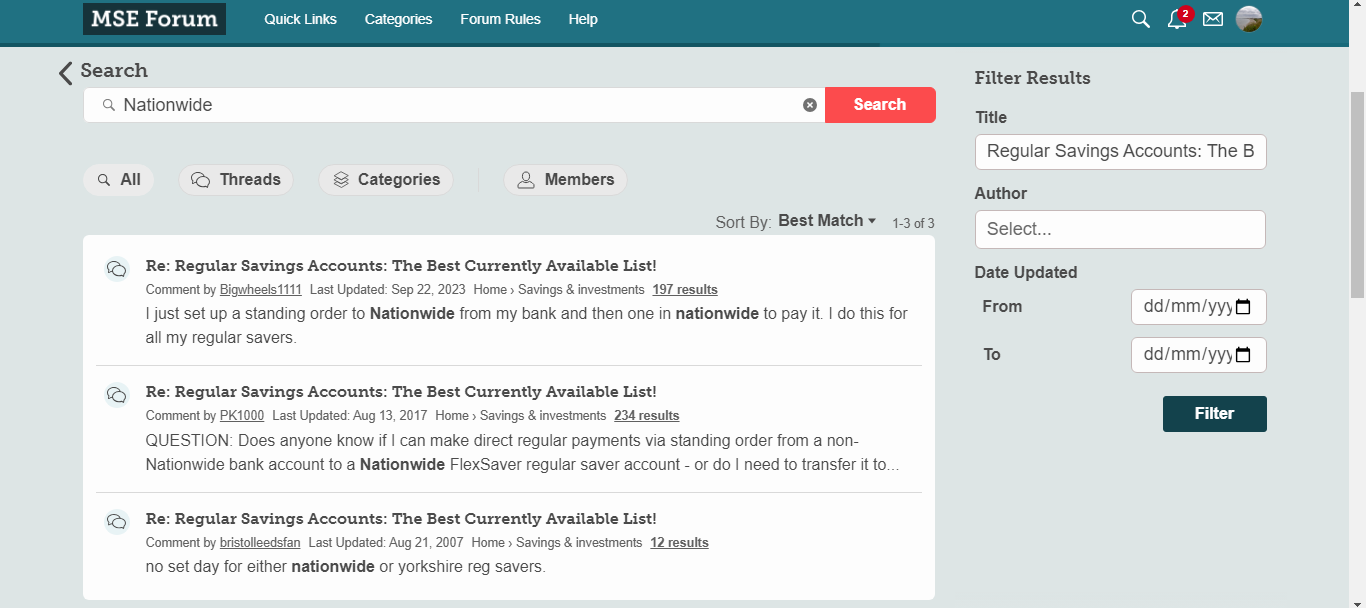
Task: Click breadcrumb in the bristolleedsfan result
Action: [x=557, y=543]
